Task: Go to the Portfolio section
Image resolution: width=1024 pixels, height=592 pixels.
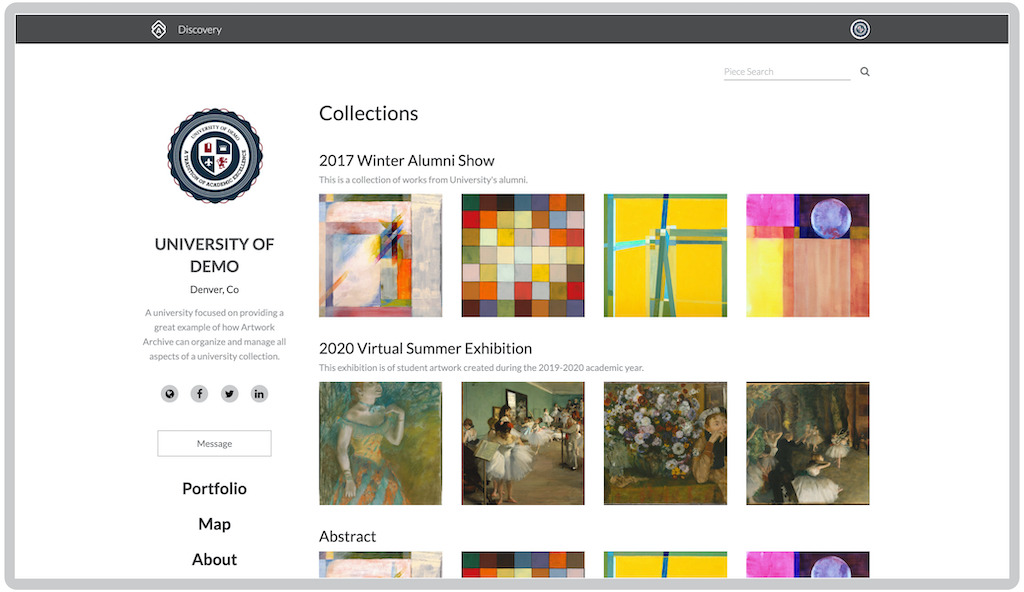Action: [214, 489]
